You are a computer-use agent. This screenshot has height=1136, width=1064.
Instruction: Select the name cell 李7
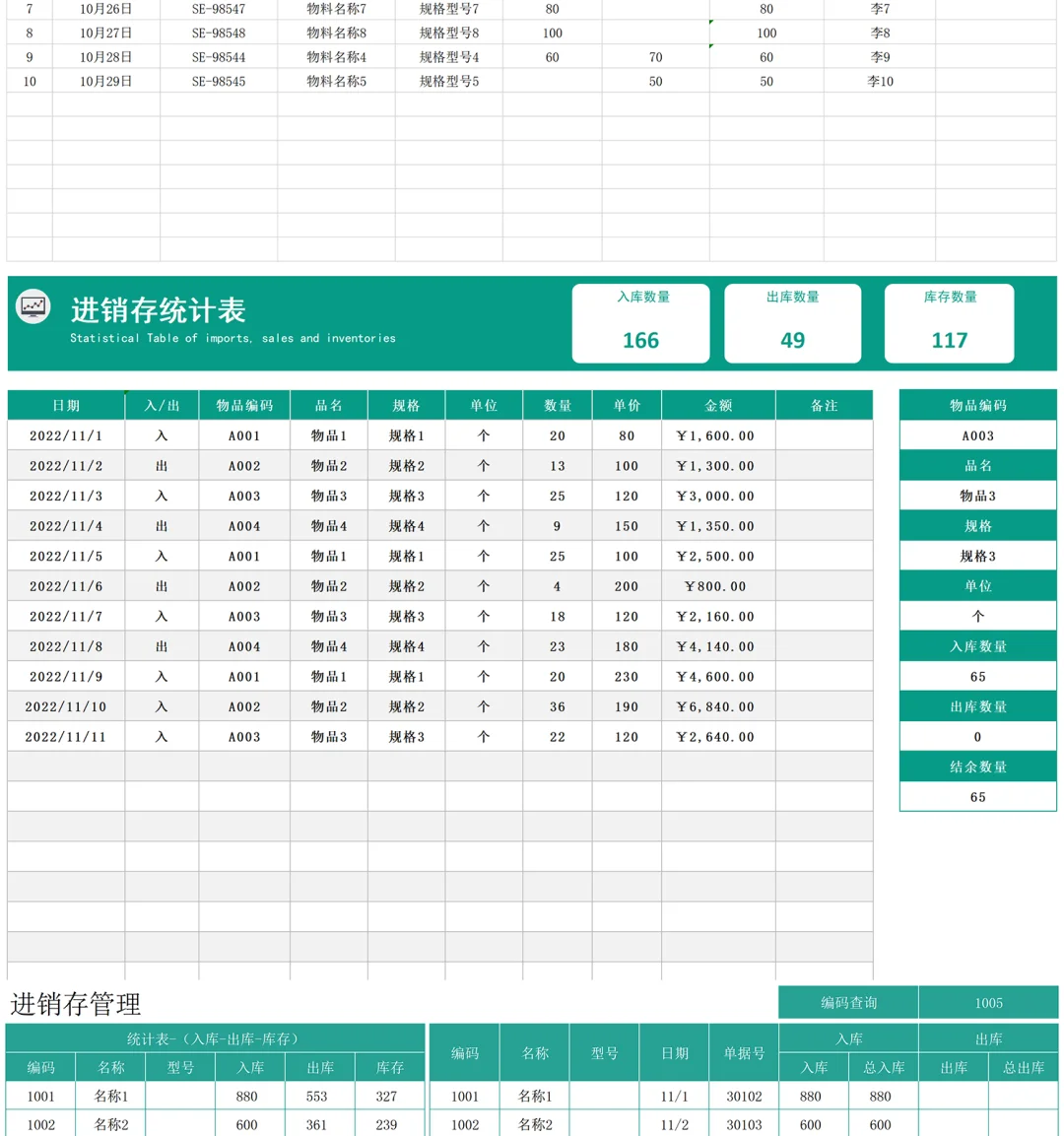[880, 9]
